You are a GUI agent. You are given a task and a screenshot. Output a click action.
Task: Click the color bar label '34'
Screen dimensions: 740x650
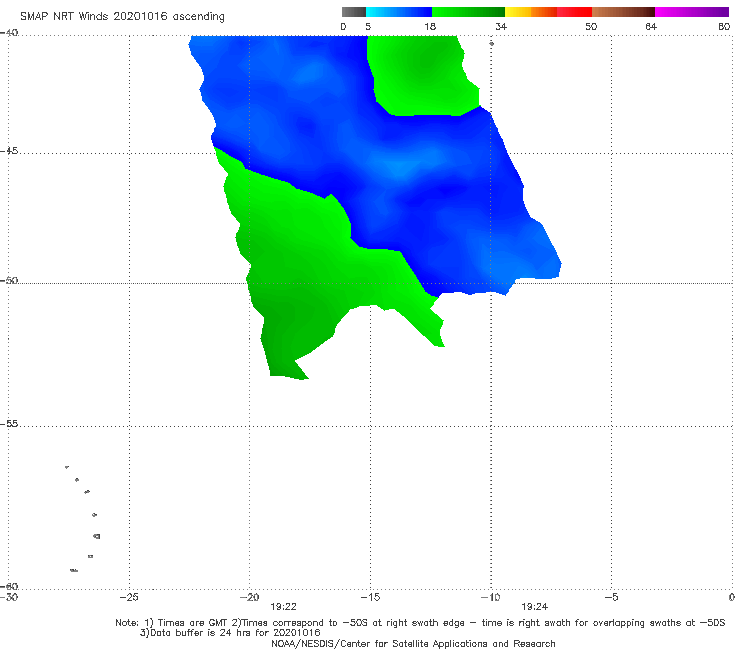point(501,26)
